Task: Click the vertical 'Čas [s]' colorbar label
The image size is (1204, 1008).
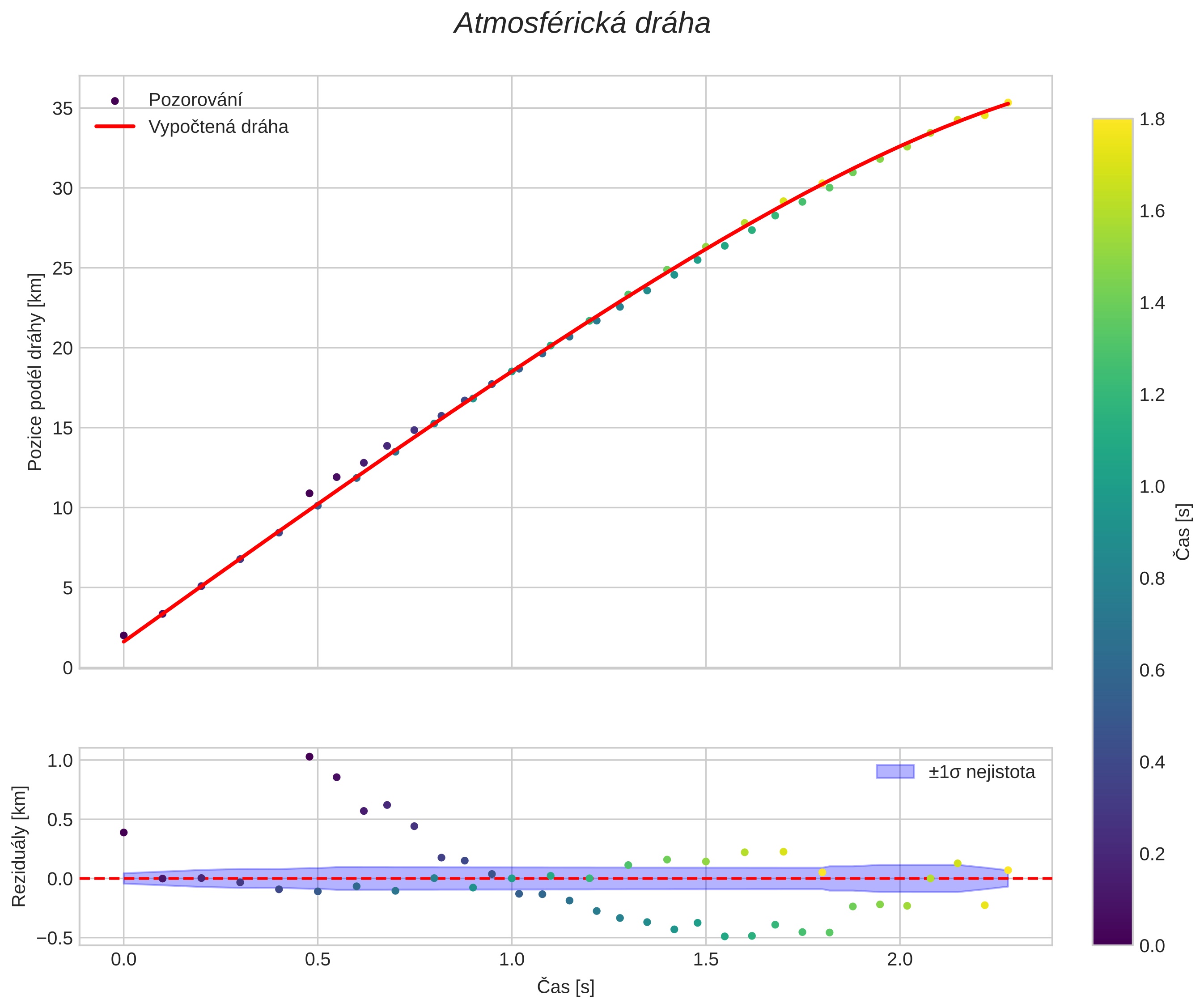Action: coord(1183,532)
